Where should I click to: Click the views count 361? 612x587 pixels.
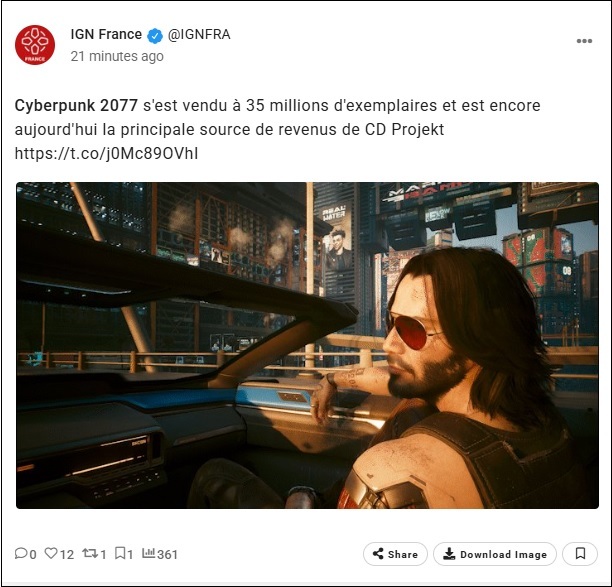[167, 554]
